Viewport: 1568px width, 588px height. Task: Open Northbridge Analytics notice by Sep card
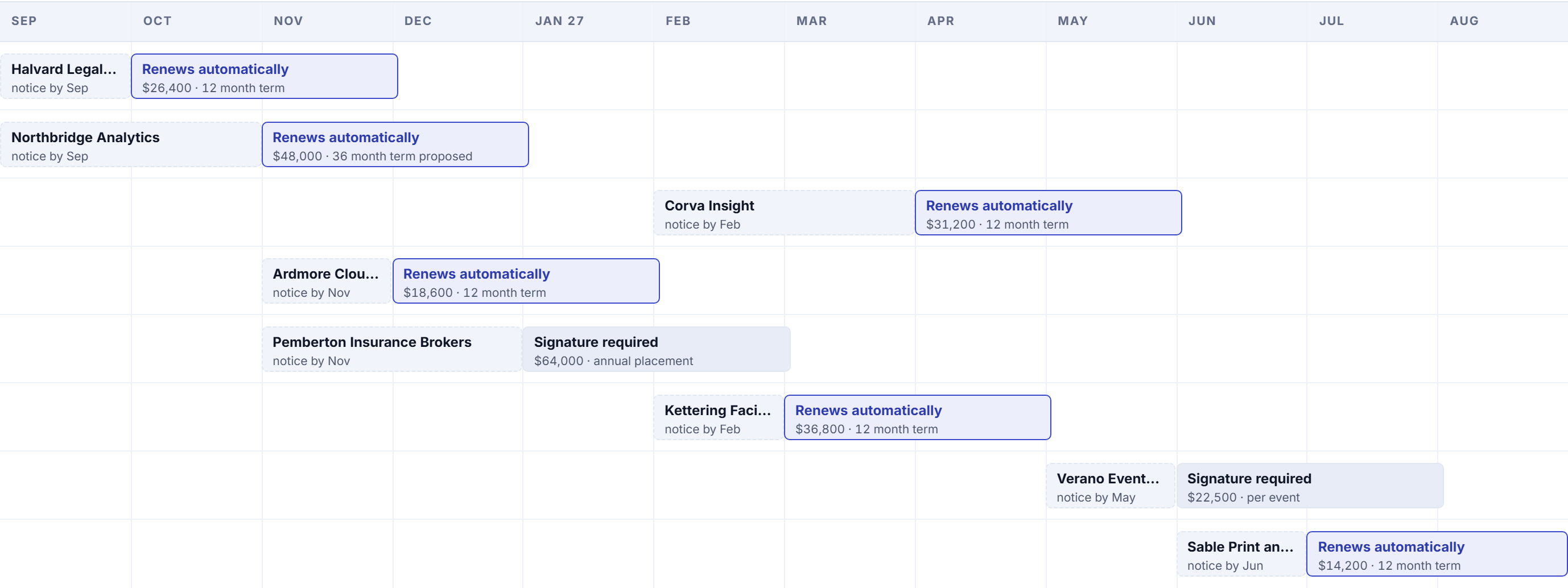(130, 144)
